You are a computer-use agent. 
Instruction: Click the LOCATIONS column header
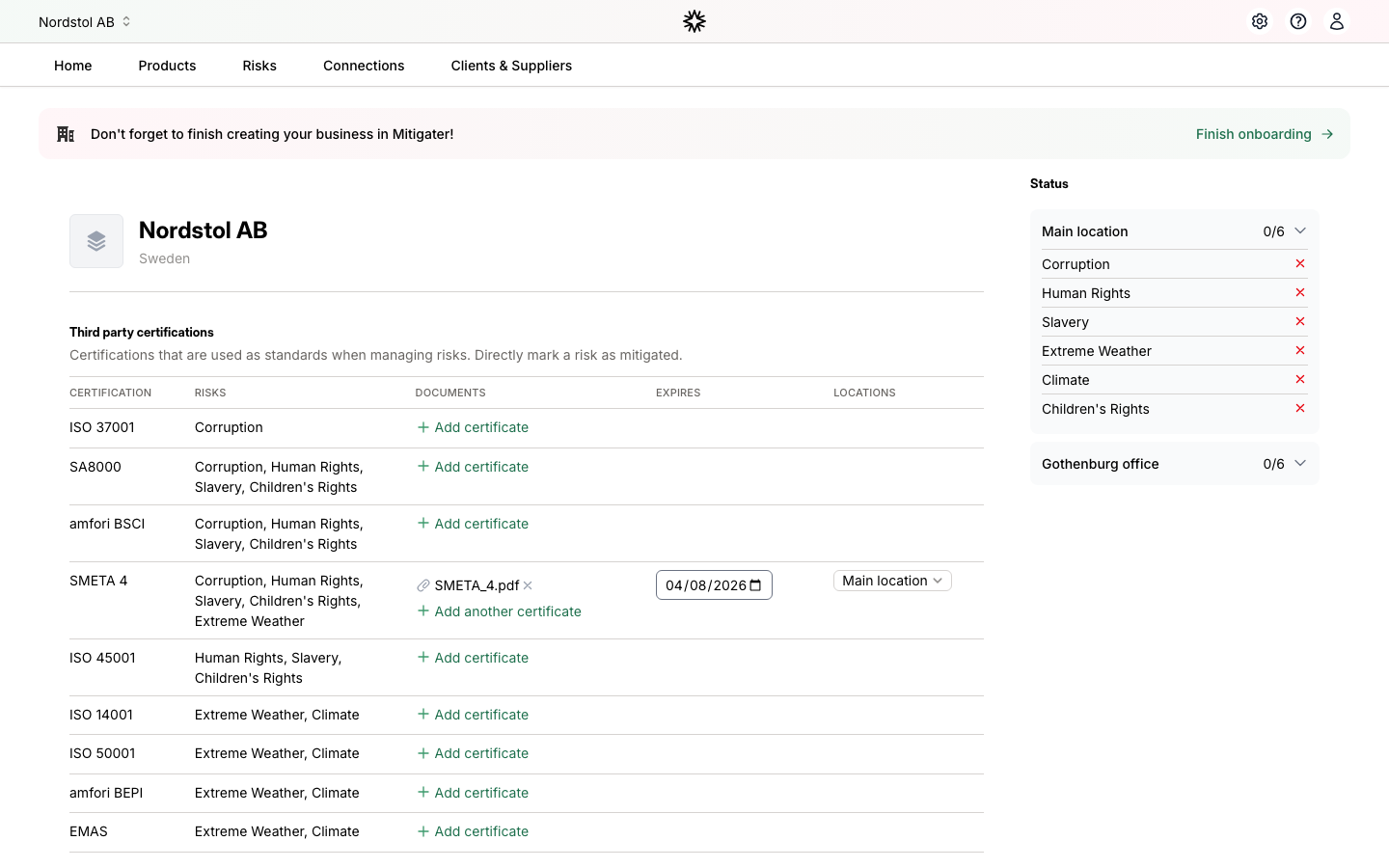click(x=864, y=393)
